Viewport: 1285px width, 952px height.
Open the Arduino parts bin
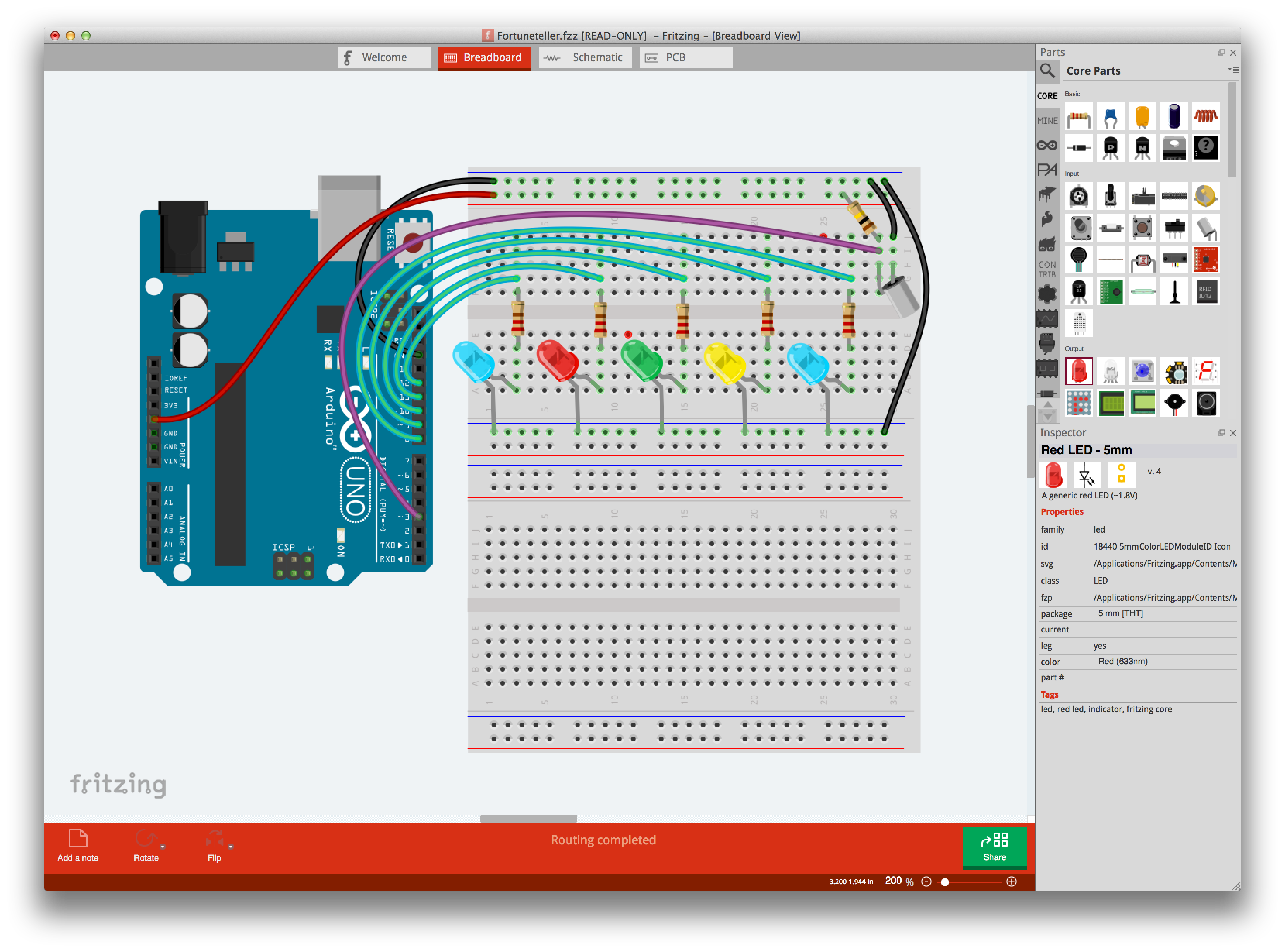[1048, 145]
